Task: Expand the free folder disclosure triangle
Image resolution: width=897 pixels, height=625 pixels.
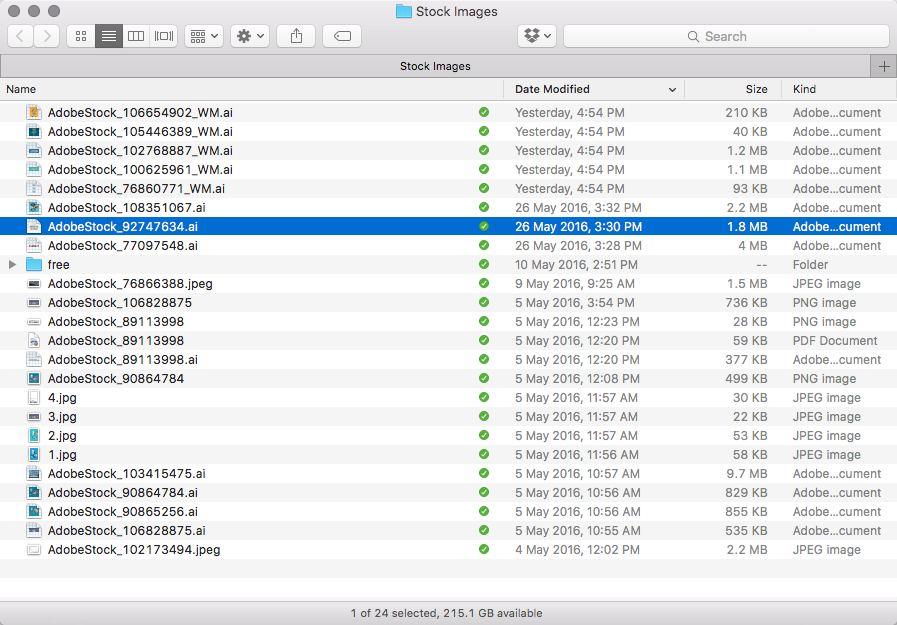Action: coord(12,265)
